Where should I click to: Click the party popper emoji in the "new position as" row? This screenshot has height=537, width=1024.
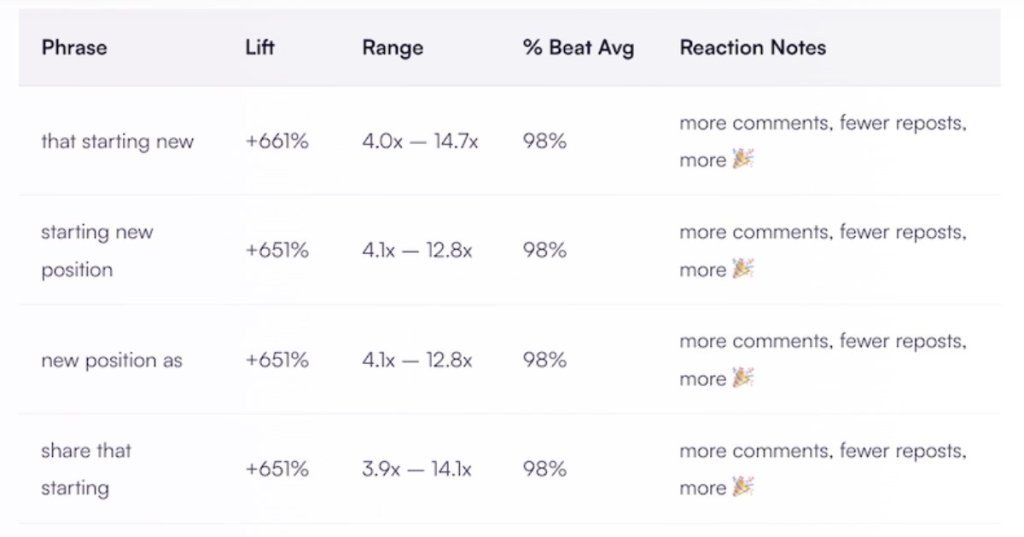tap(742, 378)
